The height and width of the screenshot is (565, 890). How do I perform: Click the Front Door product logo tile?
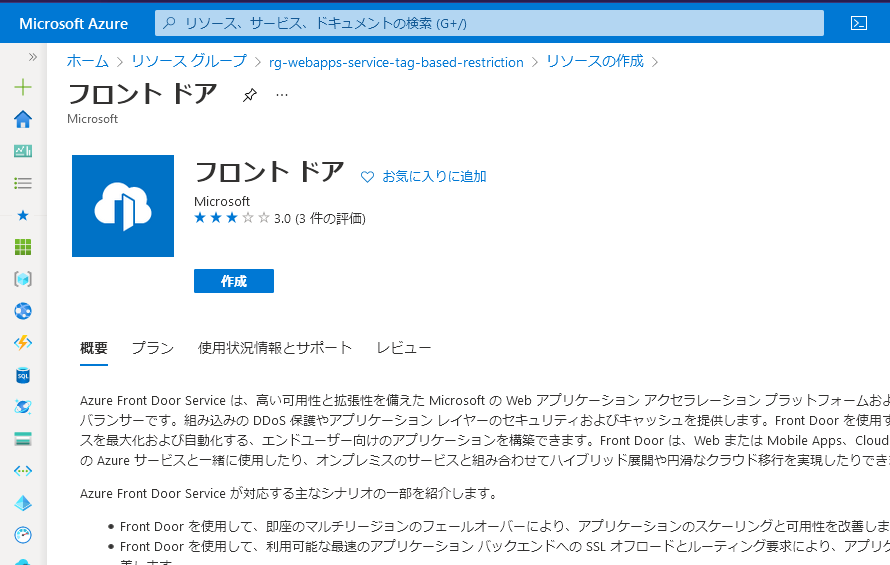tap(123, 206)
